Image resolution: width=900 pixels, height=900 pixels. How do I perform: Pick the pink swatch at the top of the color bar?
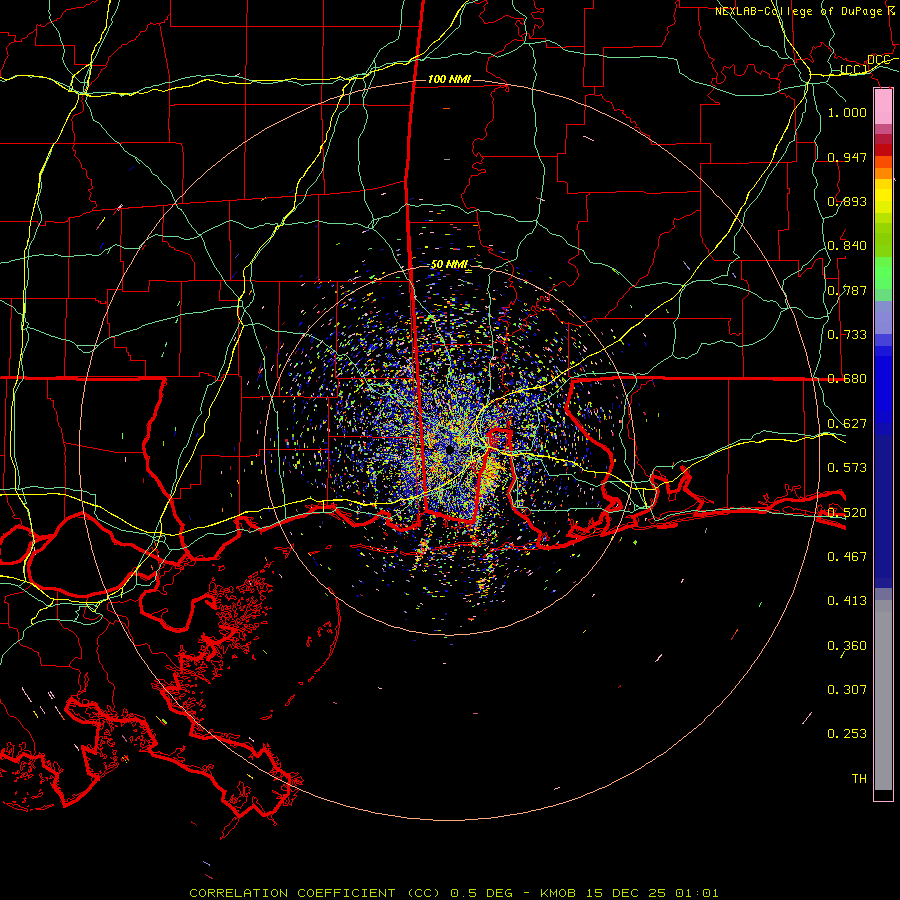(x=883, y=107)
